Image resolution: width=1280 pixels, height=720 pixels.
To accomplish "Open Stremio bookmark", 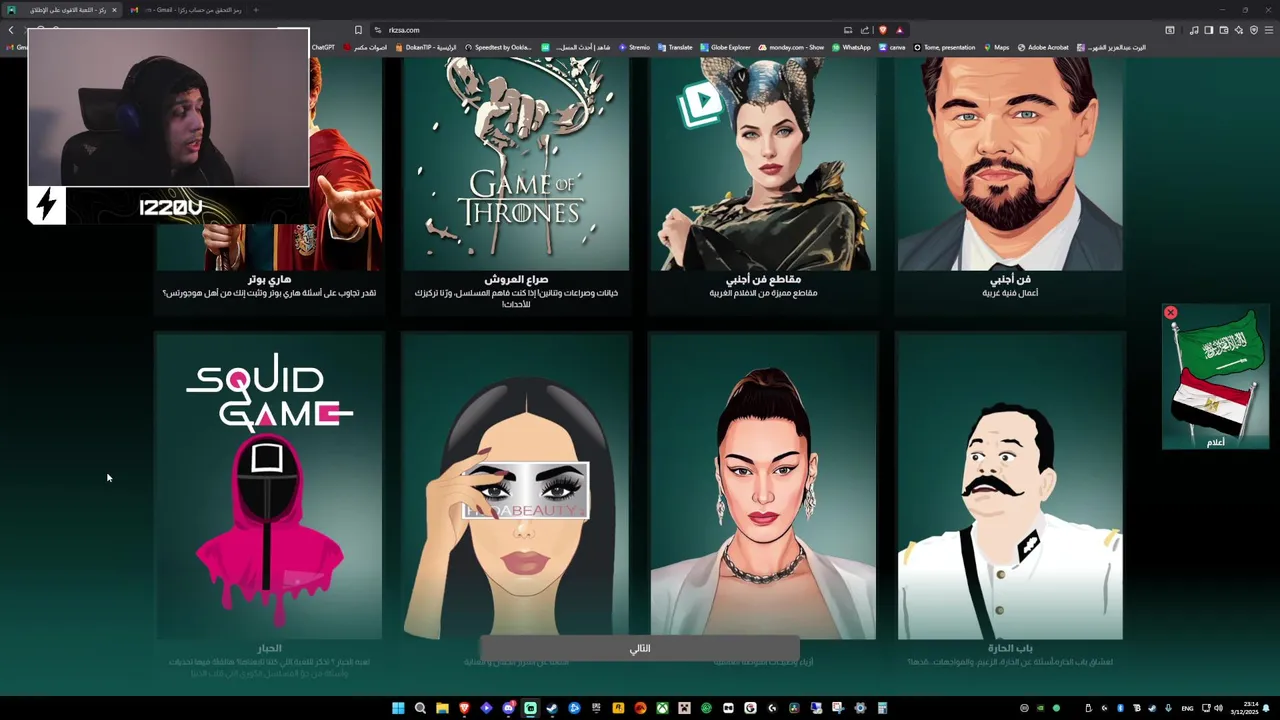I will (x=634, y=47).
